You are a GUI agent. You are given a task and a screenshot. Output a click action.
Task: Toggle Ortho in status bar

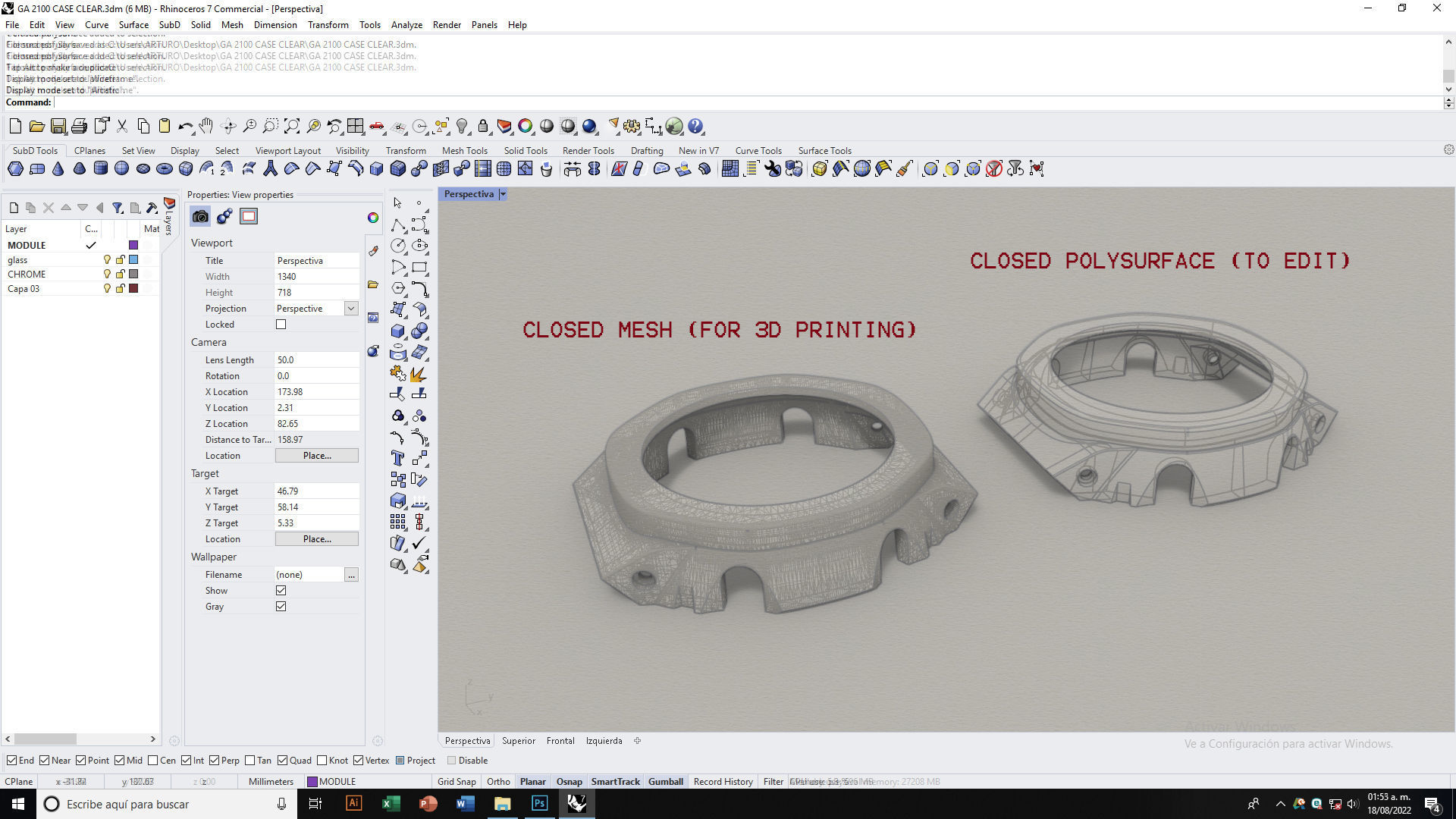coord(498,782)
